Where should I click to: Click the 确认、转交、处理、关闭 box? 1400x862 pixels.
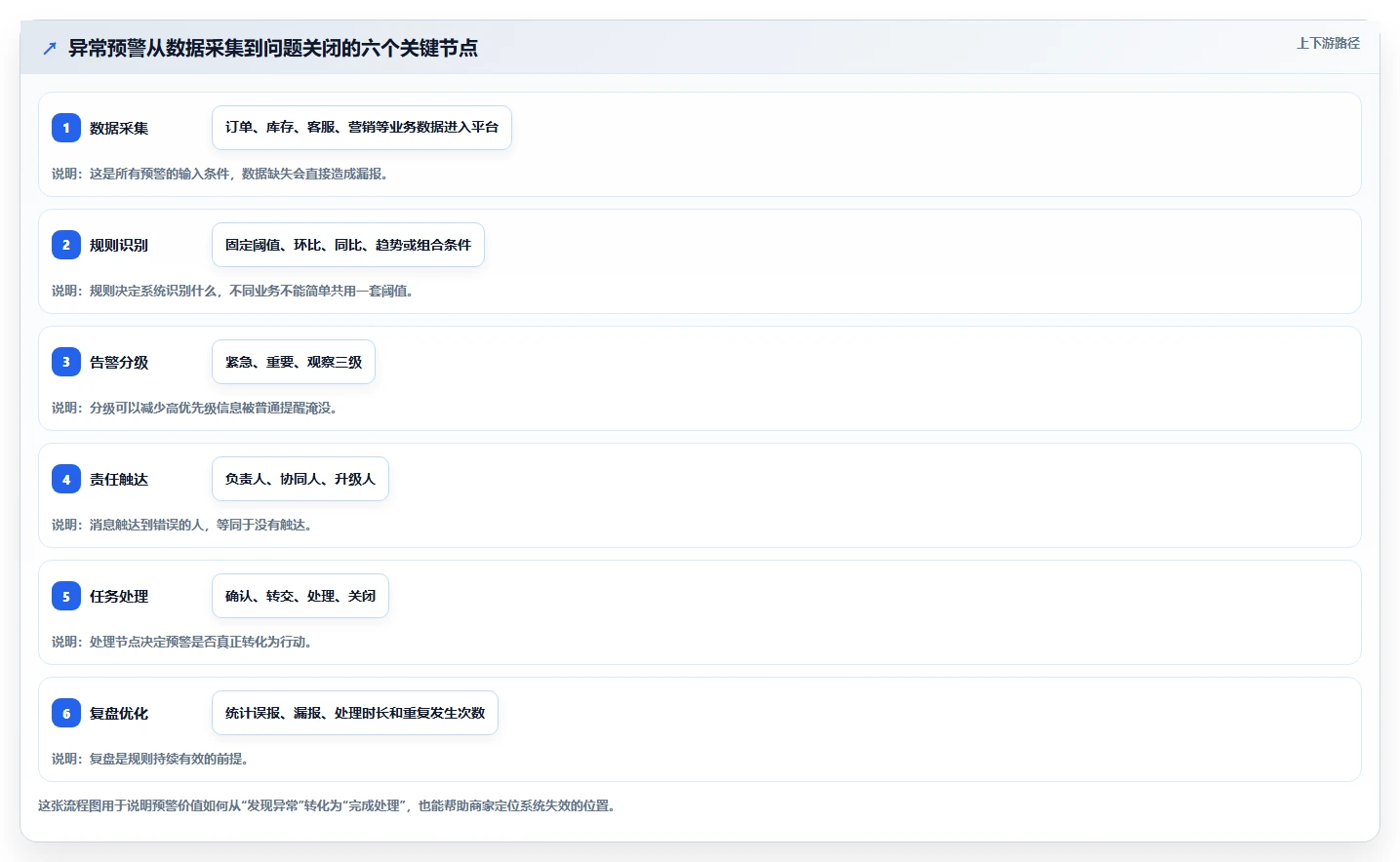coord(300,596)
